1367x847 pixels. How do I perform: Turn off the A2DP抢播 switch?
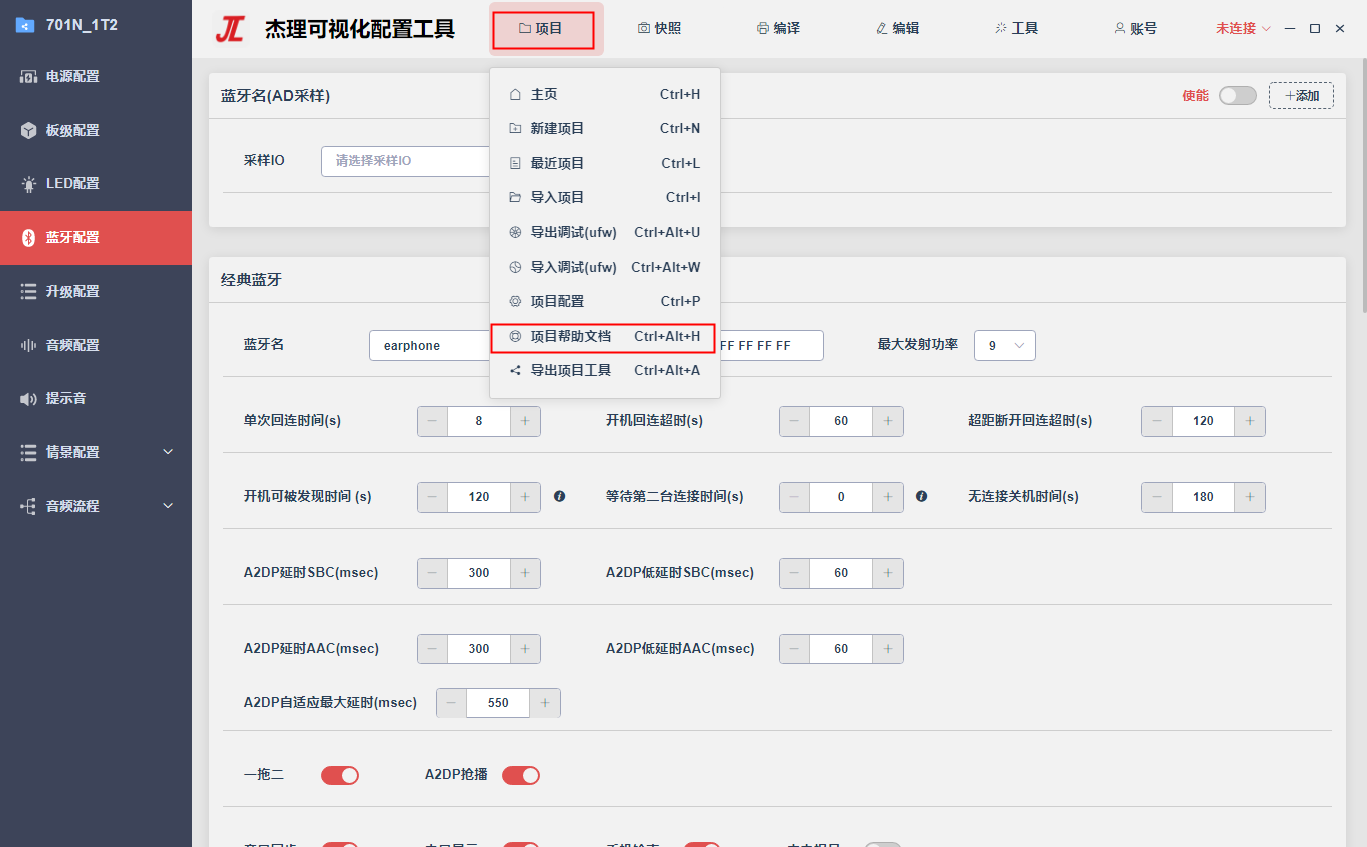[x=521, y=775]
